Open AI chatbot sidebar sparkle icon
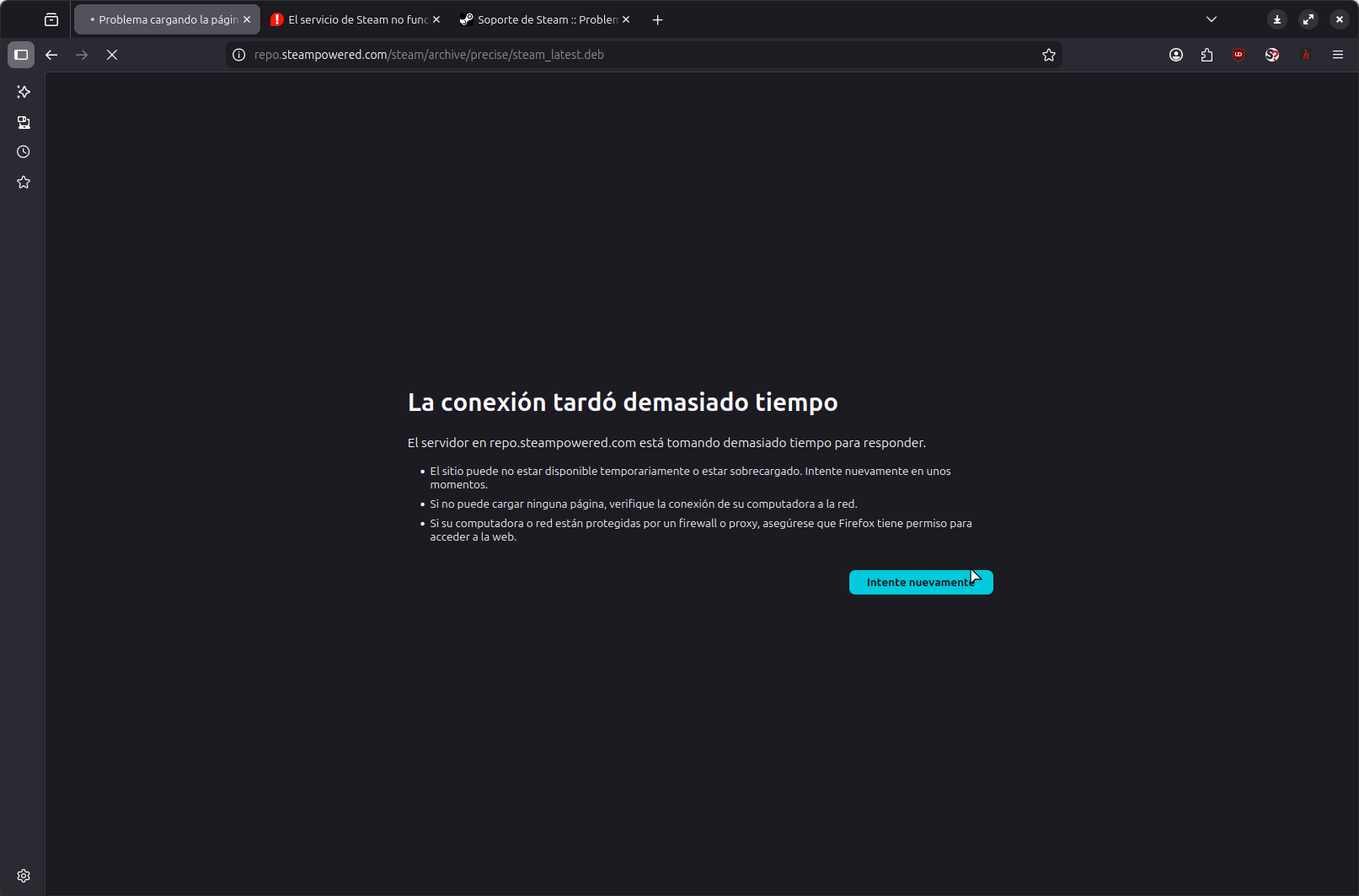Image resolution: width=1359 pixels, height=896 pixels. (24, 92)
